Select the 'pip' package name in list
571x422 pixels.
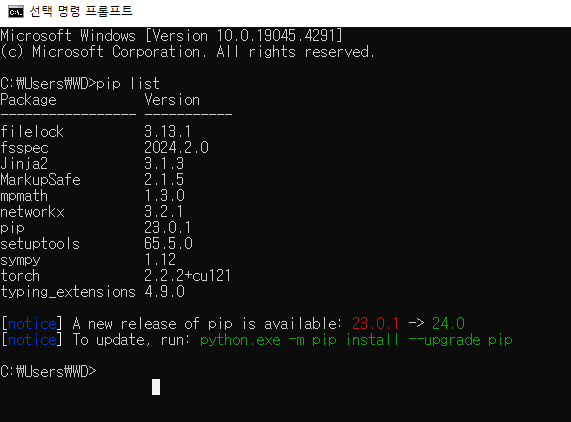12,228
